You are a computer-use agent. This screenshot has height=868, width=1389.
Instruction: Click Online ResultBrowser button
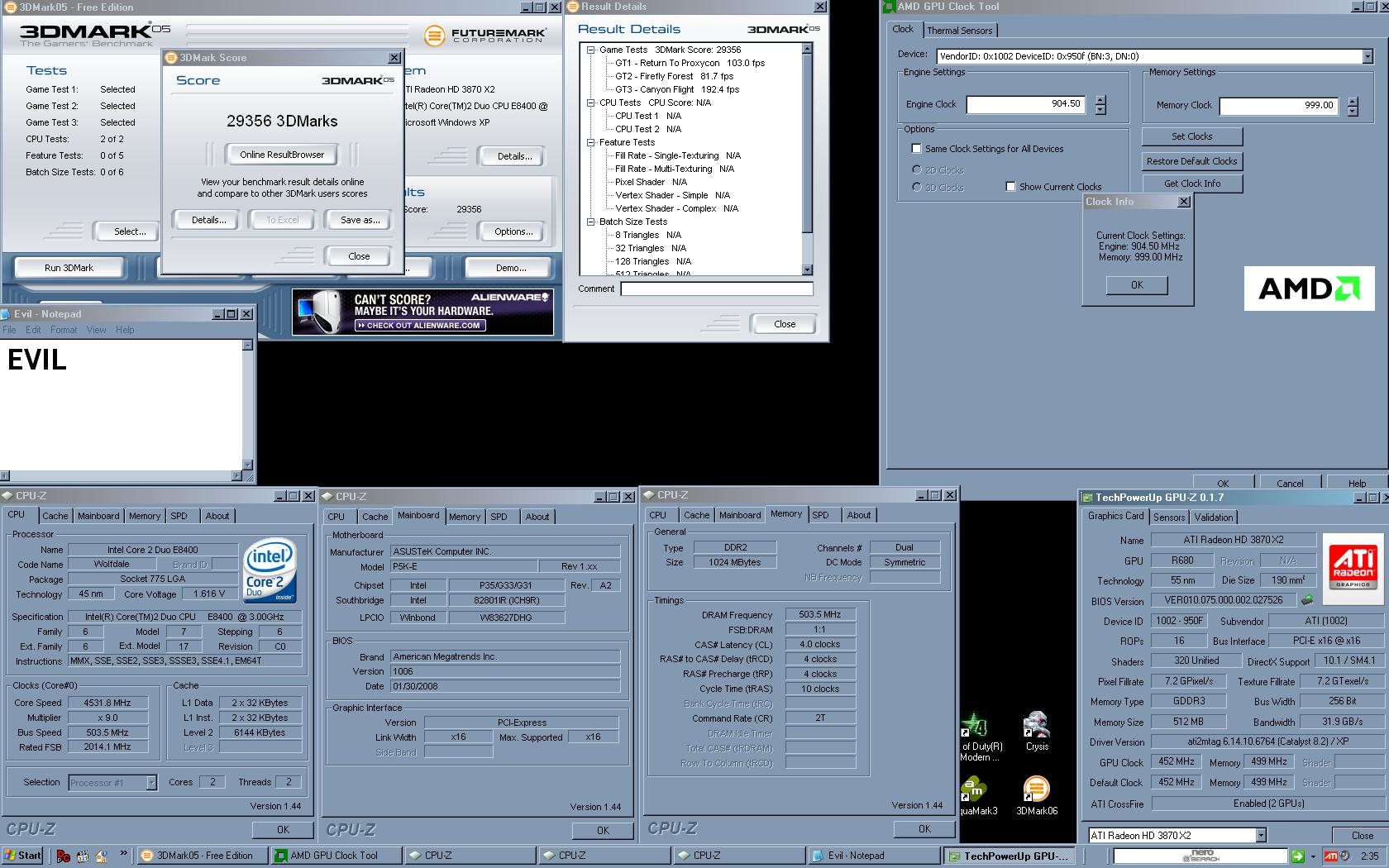coord(282,155)
